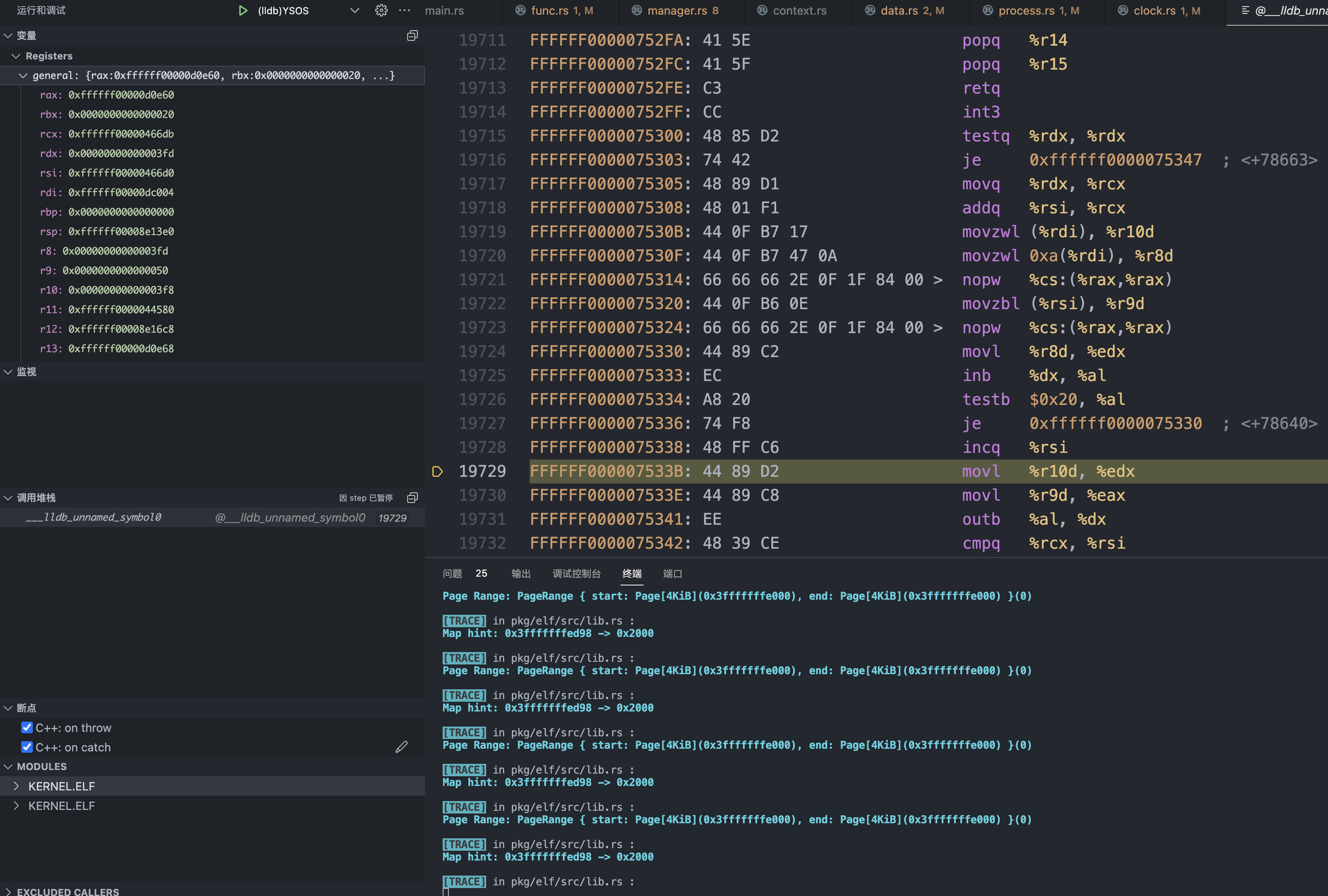Expand the first KERNEL.ELF module
The height and width of the screenshot is (896, 1328).
coord(16,786)
